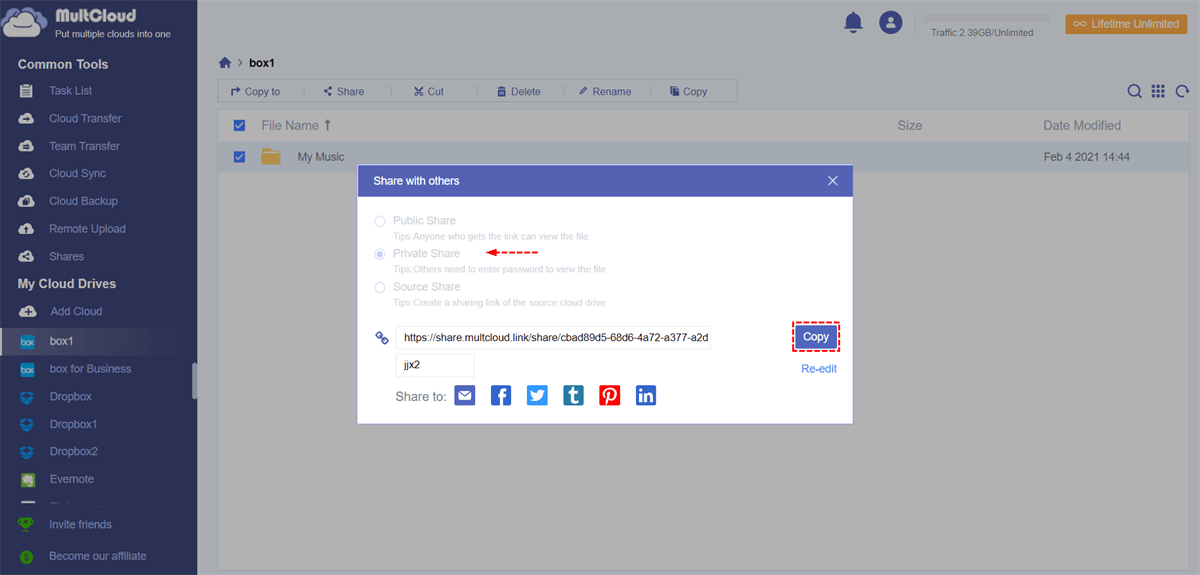The width and height of the screenshot is (1200, 575).
Task: Click the Copy link button
Action: tap(816, 337)
